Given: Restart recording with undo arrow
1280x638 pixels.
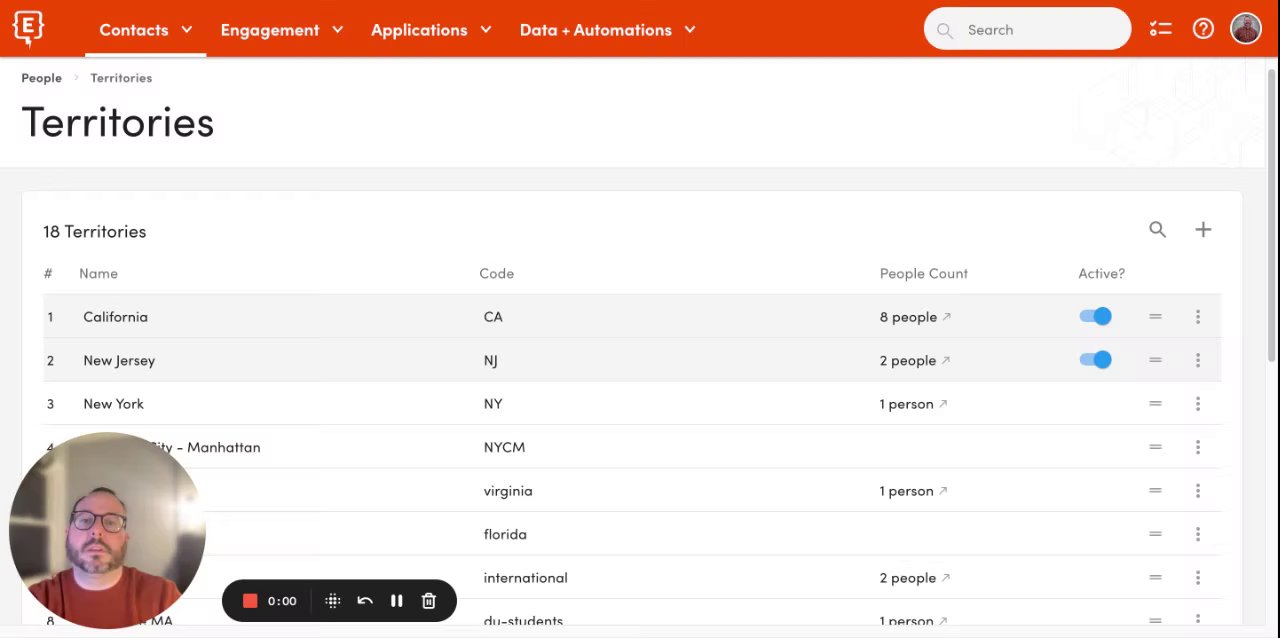Looking at the screenshot, I should pos(365,601).
